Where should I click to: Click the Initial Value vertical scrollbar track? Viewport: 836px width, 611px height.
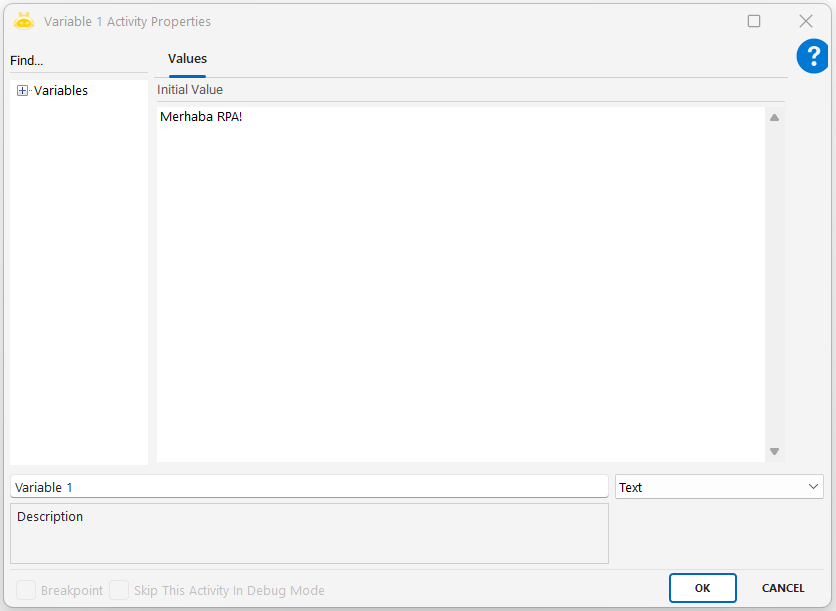[774, 285]
